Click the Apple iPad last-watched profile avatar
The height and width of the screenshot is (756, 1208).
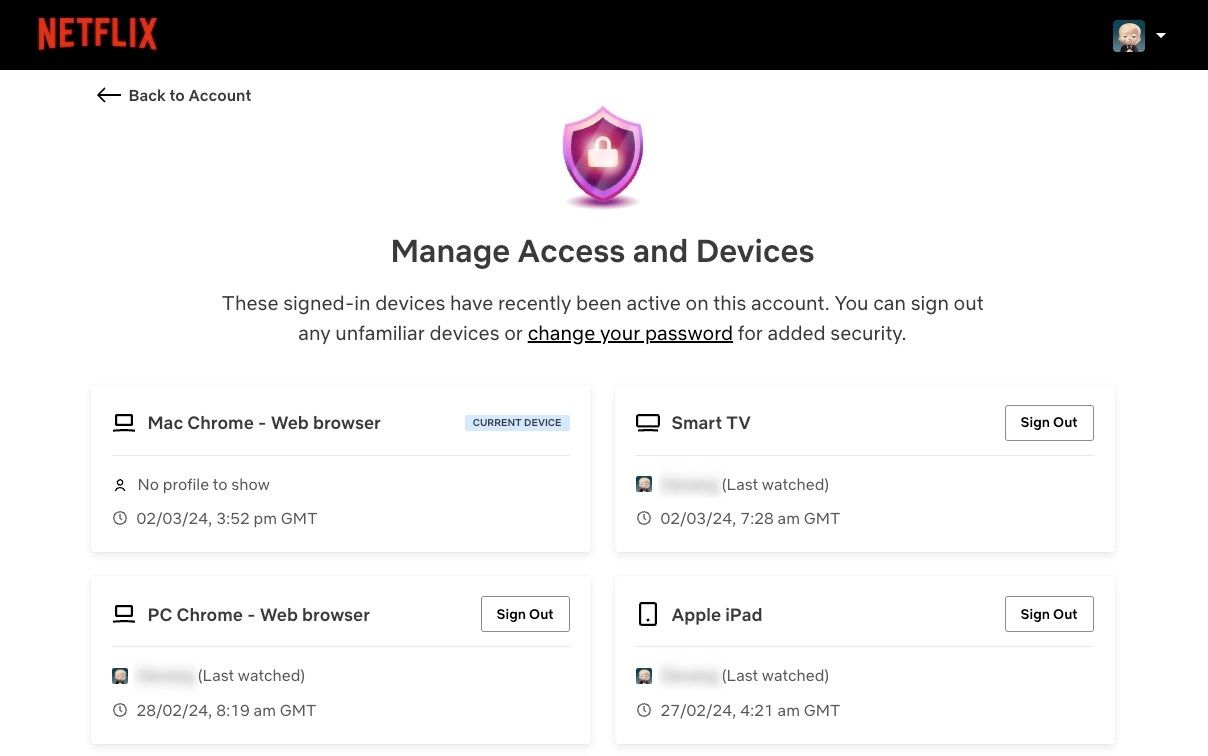(644, 676)
